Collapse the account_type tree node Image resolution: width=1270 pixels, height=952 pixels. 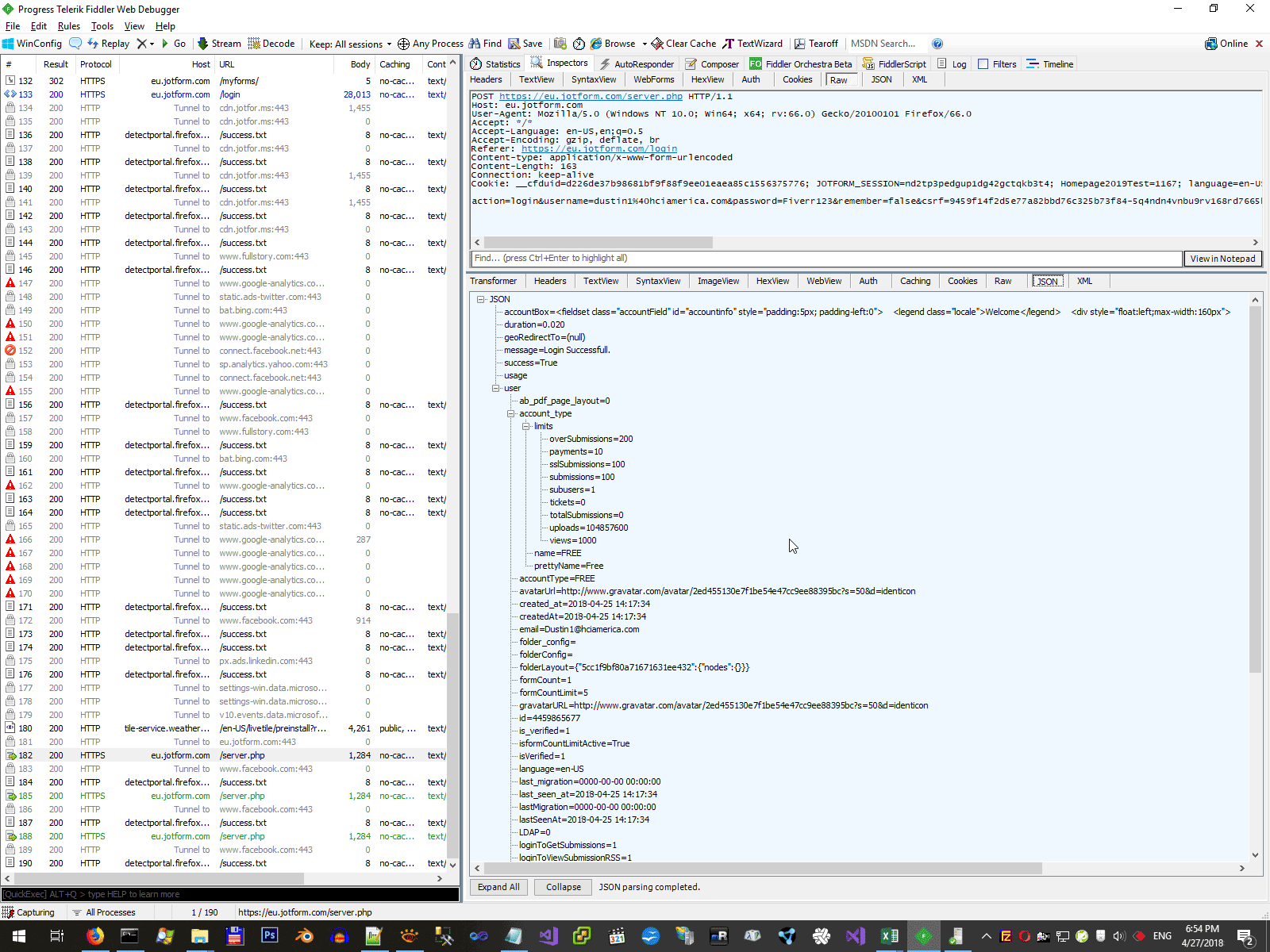(x=511, y=413)
